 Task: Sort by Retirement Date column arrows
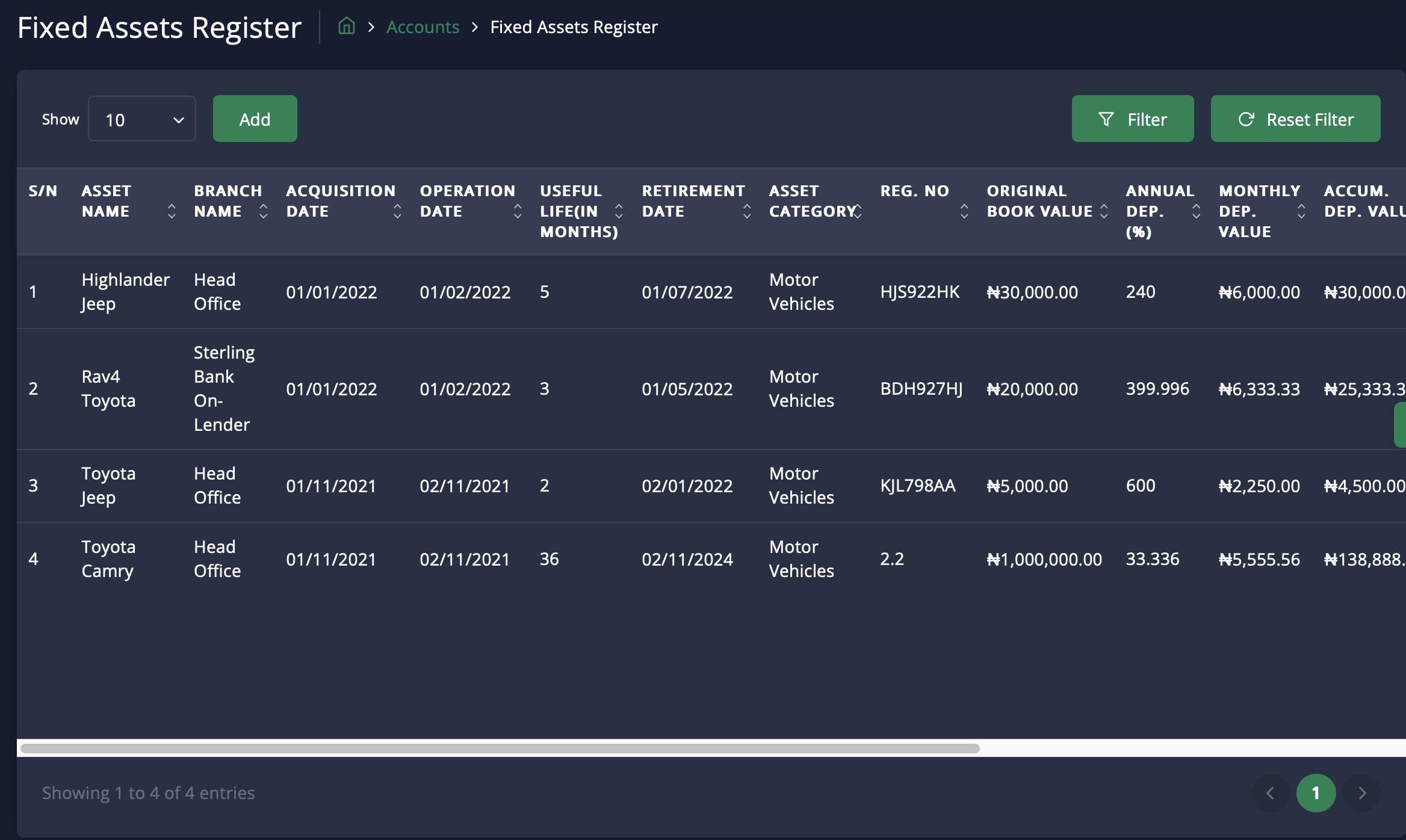tap(747, 211)
